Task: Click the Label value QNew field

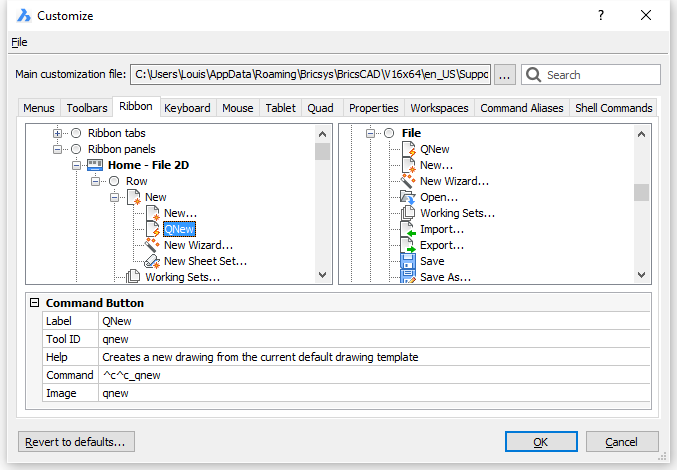Action: point(374,321)
